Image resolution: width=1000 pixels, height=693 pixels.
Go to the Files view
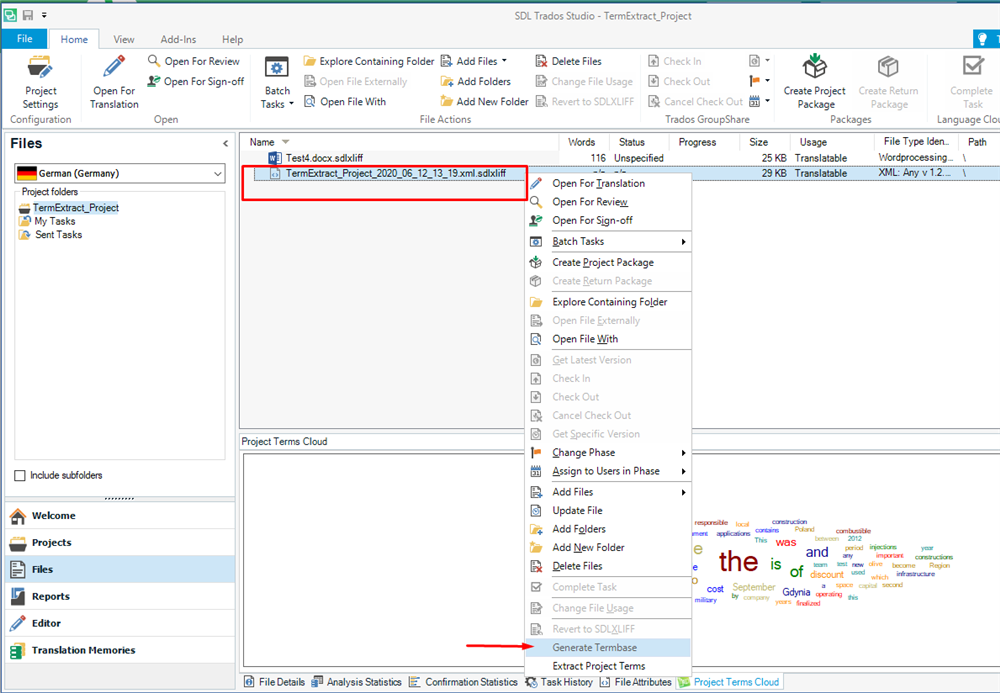click(120, 569)
